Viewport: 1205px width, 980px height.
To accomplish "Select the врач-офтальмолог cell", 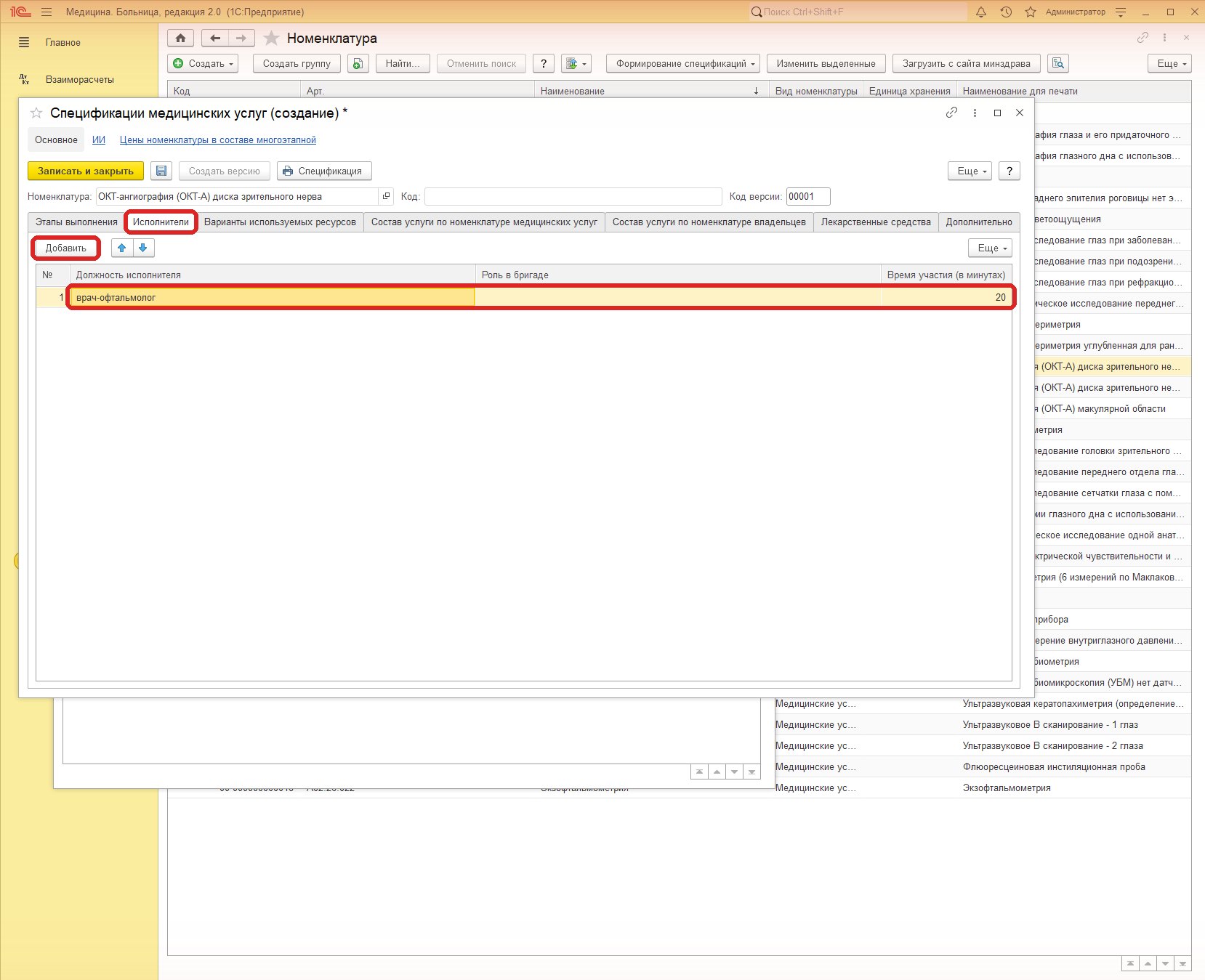I will point(272,297).
